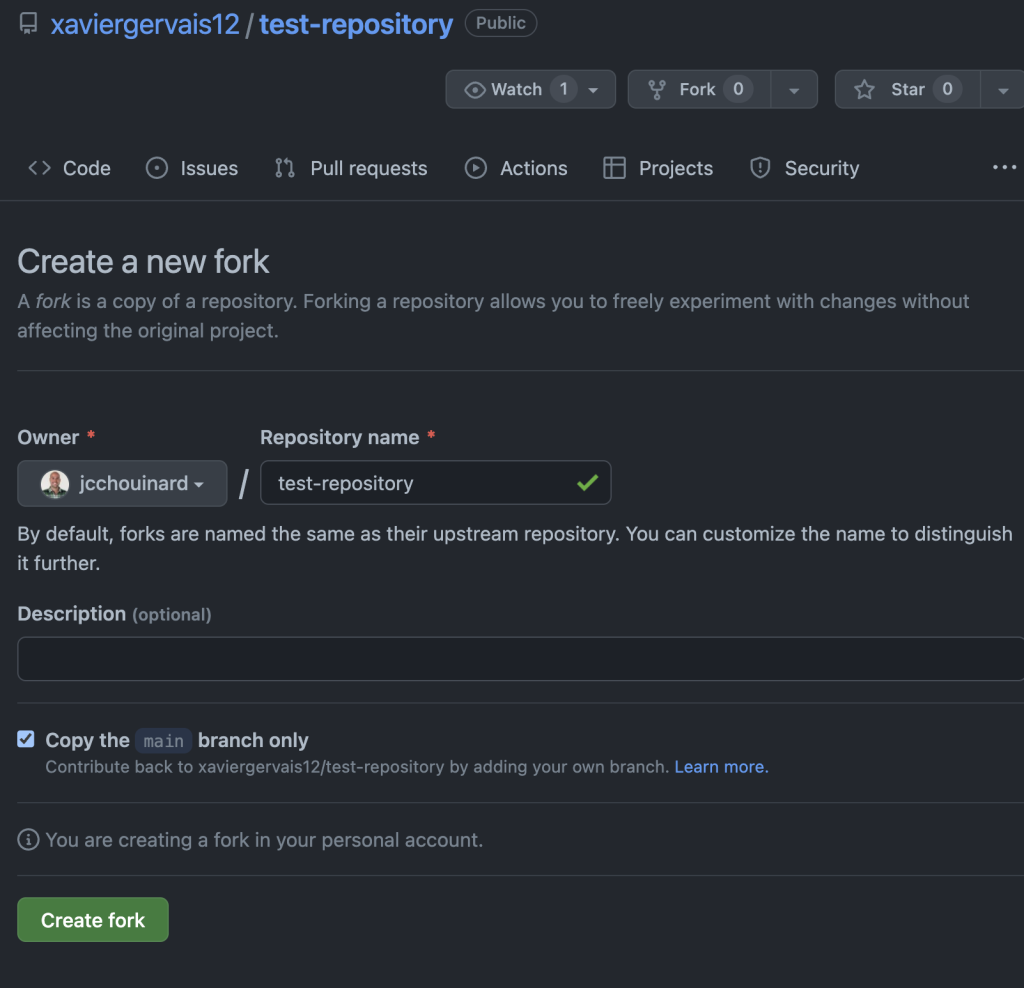Open the three-dot more tabs menu
The image size is (1024, 988).
pyautogui.click(x=1004, y=168)
